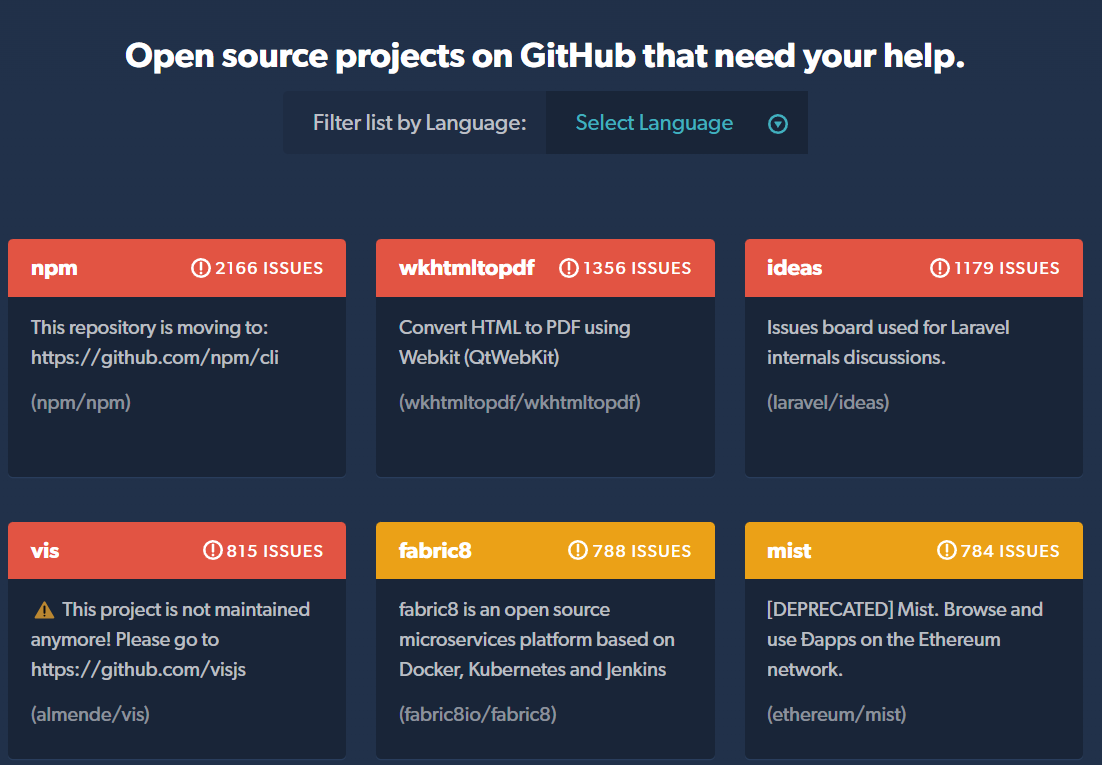Image resolution: width=1102 pixels, height=765 pixels.
Task: Click the issue alert icon on wkhtmltopdf card
Action: pyautogui.click(x=568, y=268)
